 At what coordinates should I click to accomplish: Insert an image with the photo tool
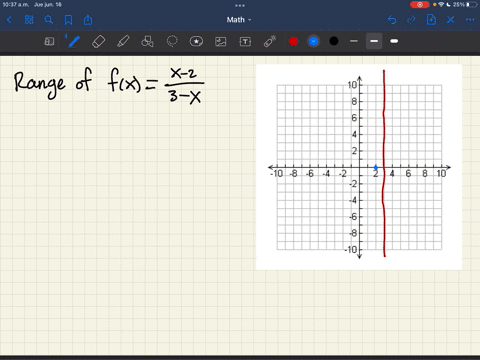[x=221, y=41]
